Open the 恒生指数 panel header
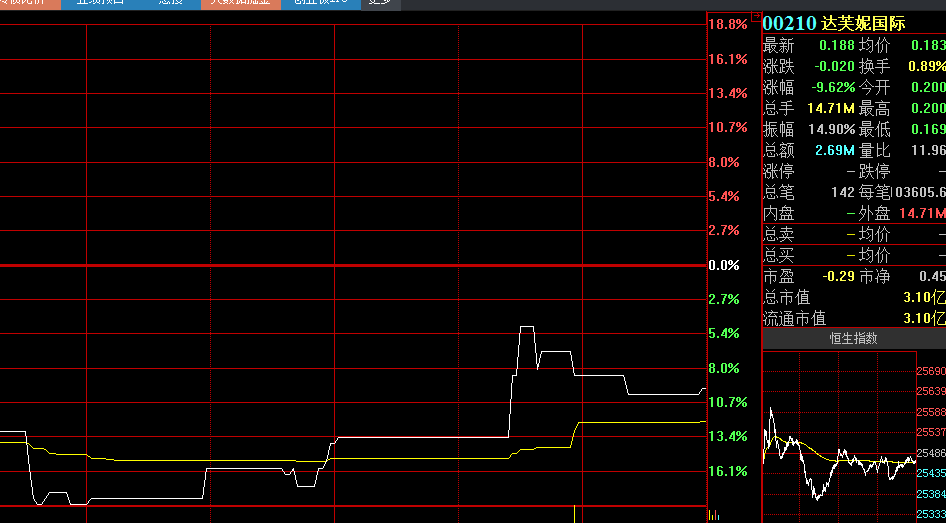Viewport: 946px width, 523px height. 854,339
